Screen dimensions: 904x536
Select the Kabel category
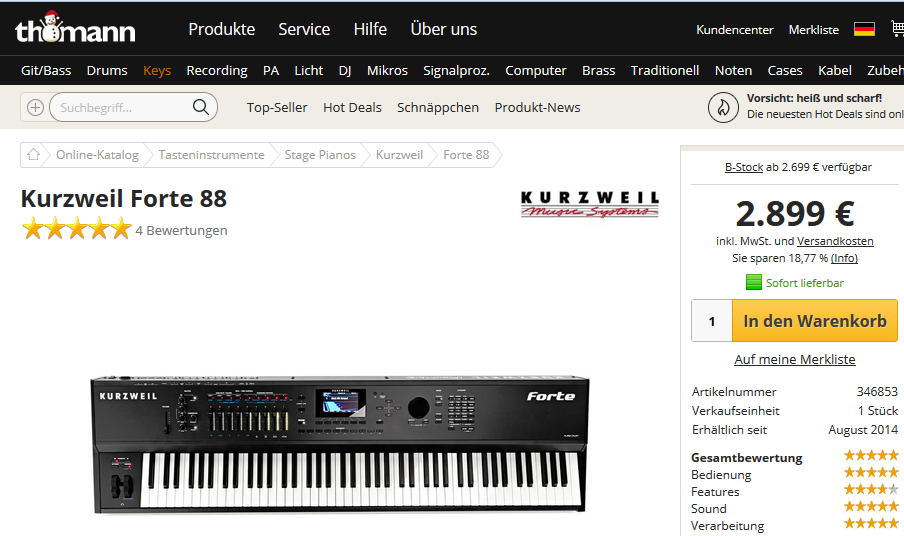[x=834, y=70]
